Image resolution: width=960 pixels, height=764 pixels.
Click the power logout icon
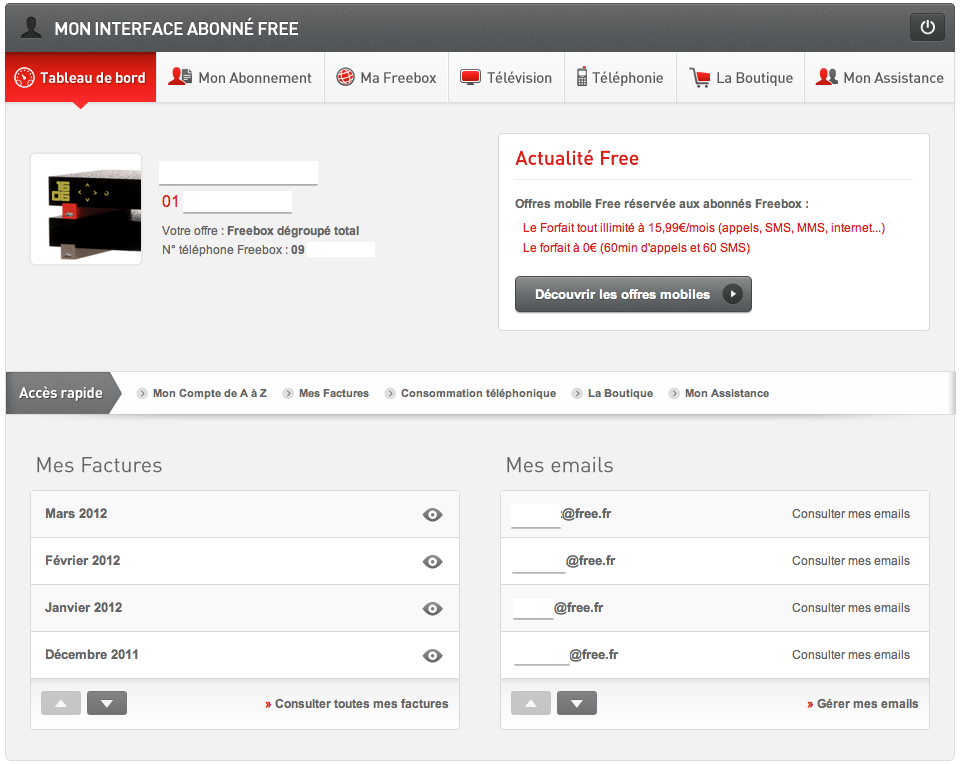pos(927,27)
